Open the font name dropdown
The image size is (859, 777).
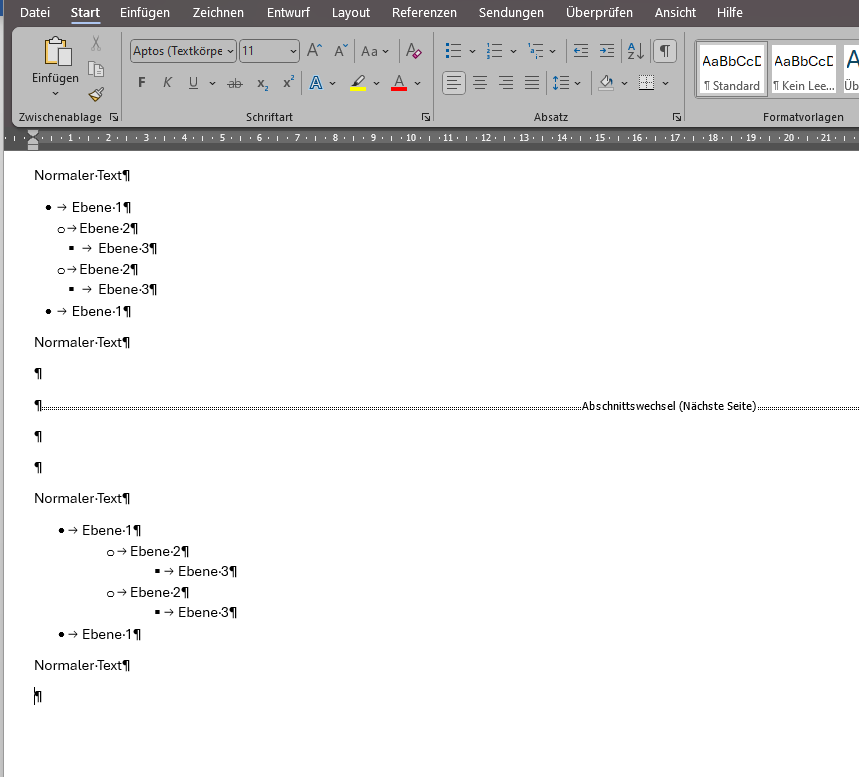tap(231, 51)
